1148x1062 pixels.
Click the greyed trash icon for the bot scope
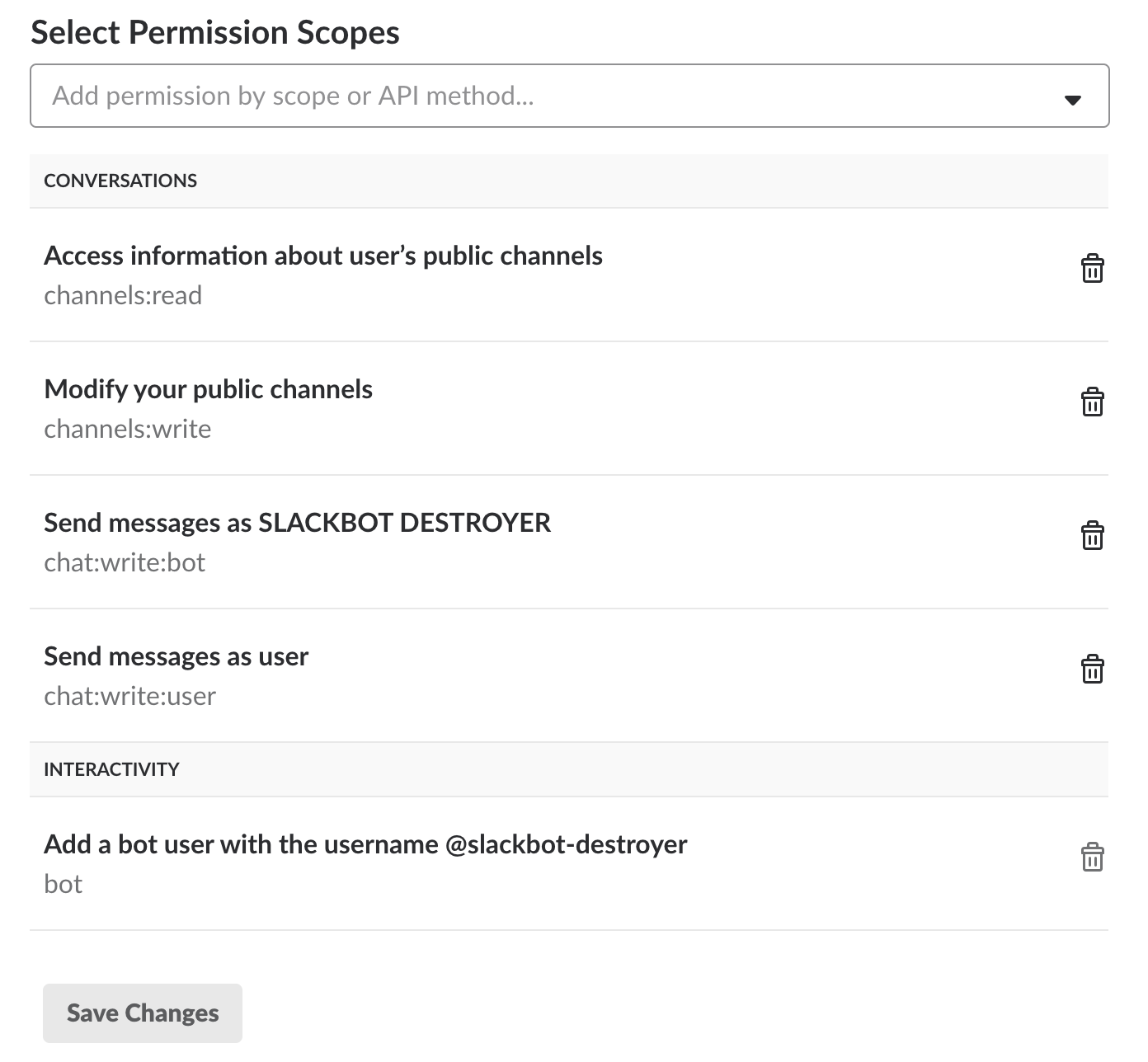click(1092, 858)
